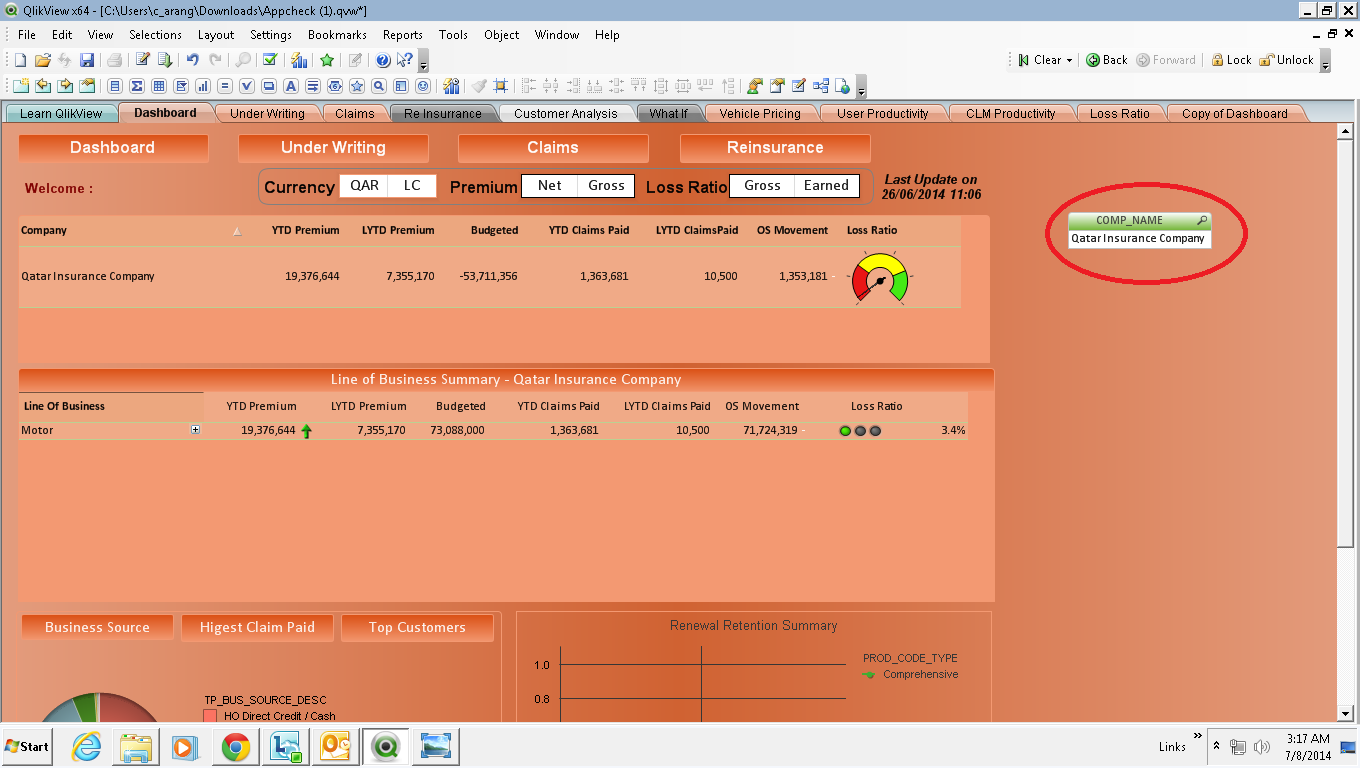Click the Reload script icon
Image resolution: width=1360 pixels, height=768 pixels.
pos(165,60)
